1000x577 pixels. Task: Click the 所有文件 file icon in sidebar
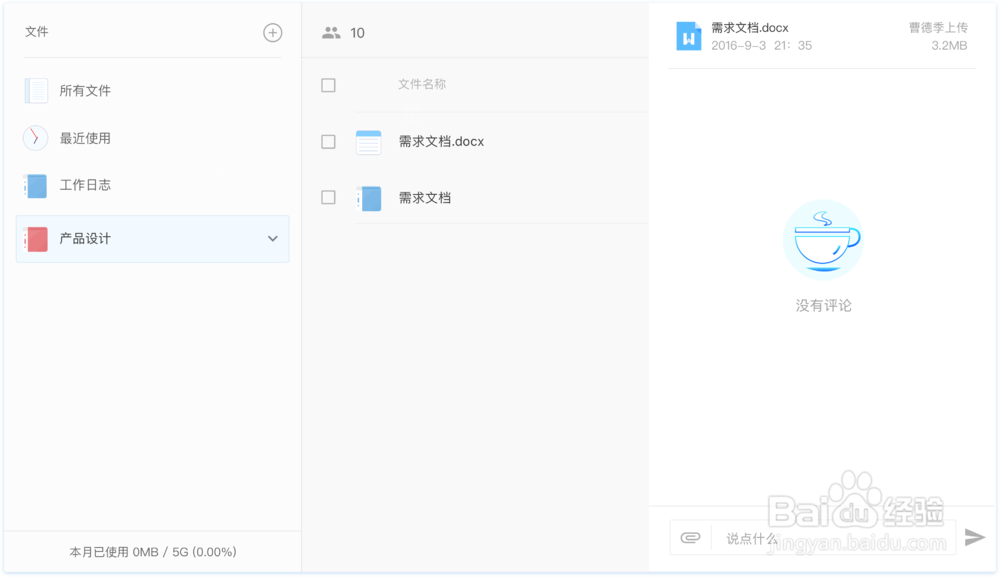point(36,90)
